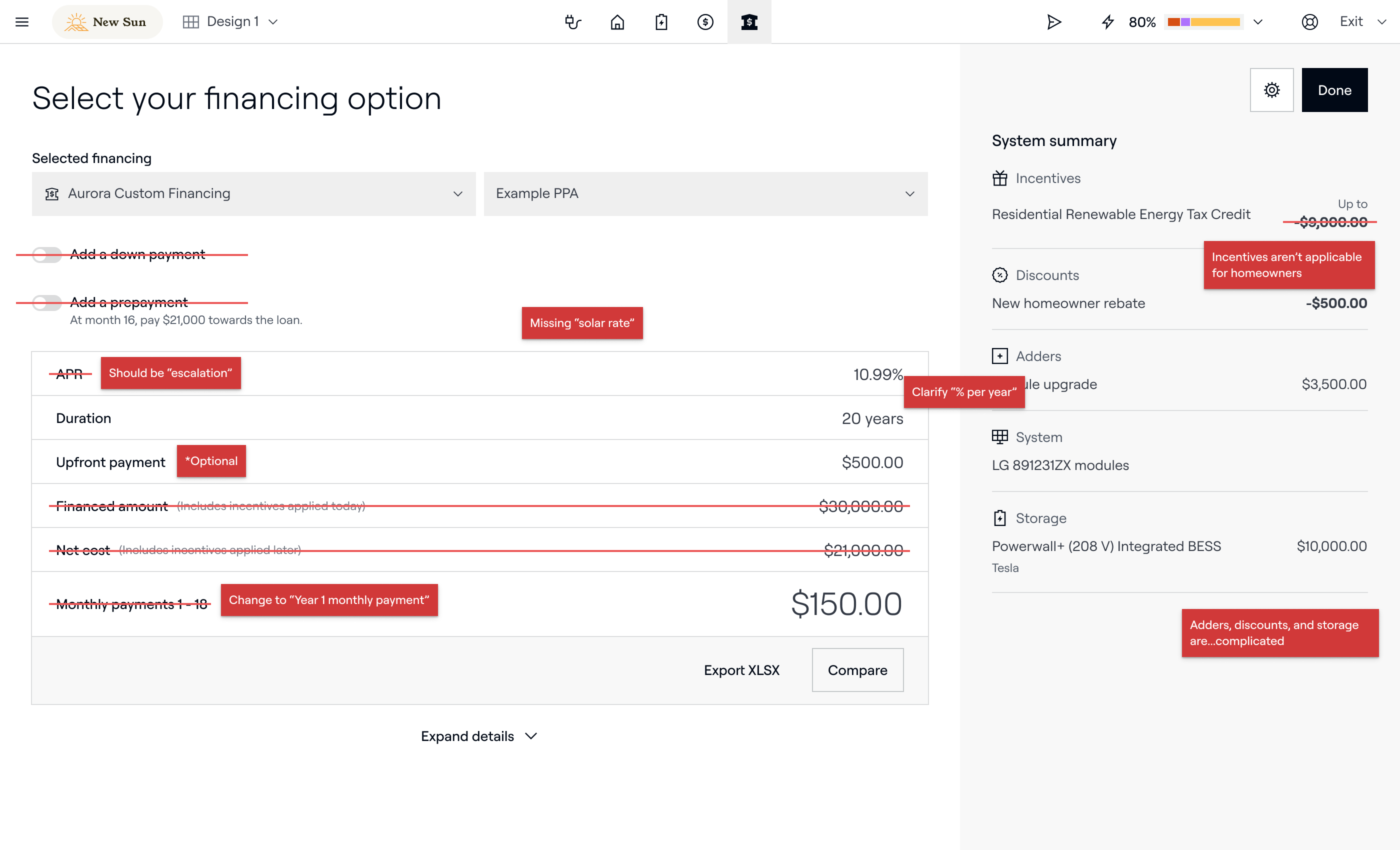The height and width of the screenshot is (850, 1400).
Task: Open the pricing dollar tab
Action: [x=705, y=21]
